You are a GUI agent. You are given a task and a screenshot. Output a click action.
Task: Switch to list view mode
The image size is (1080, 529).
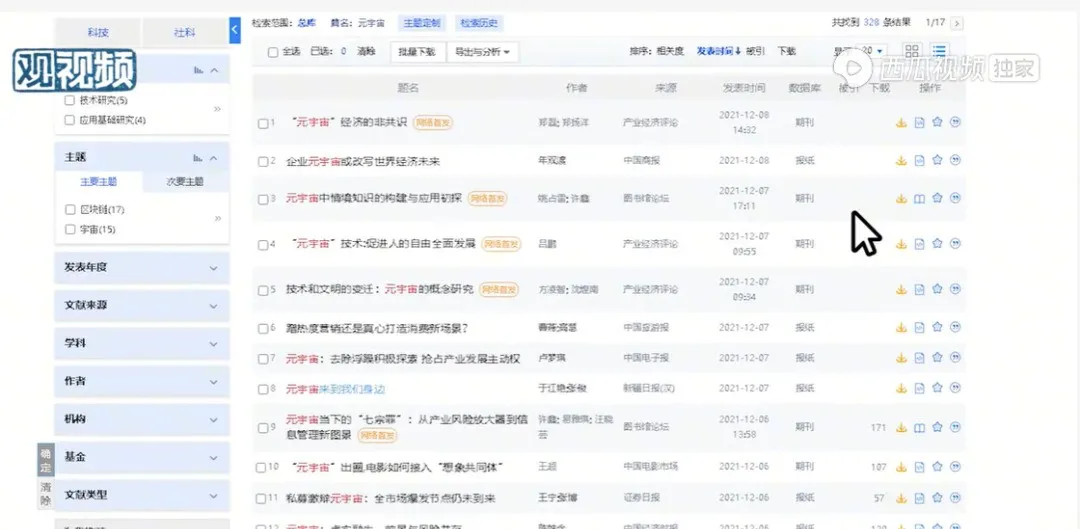(939, 51)
